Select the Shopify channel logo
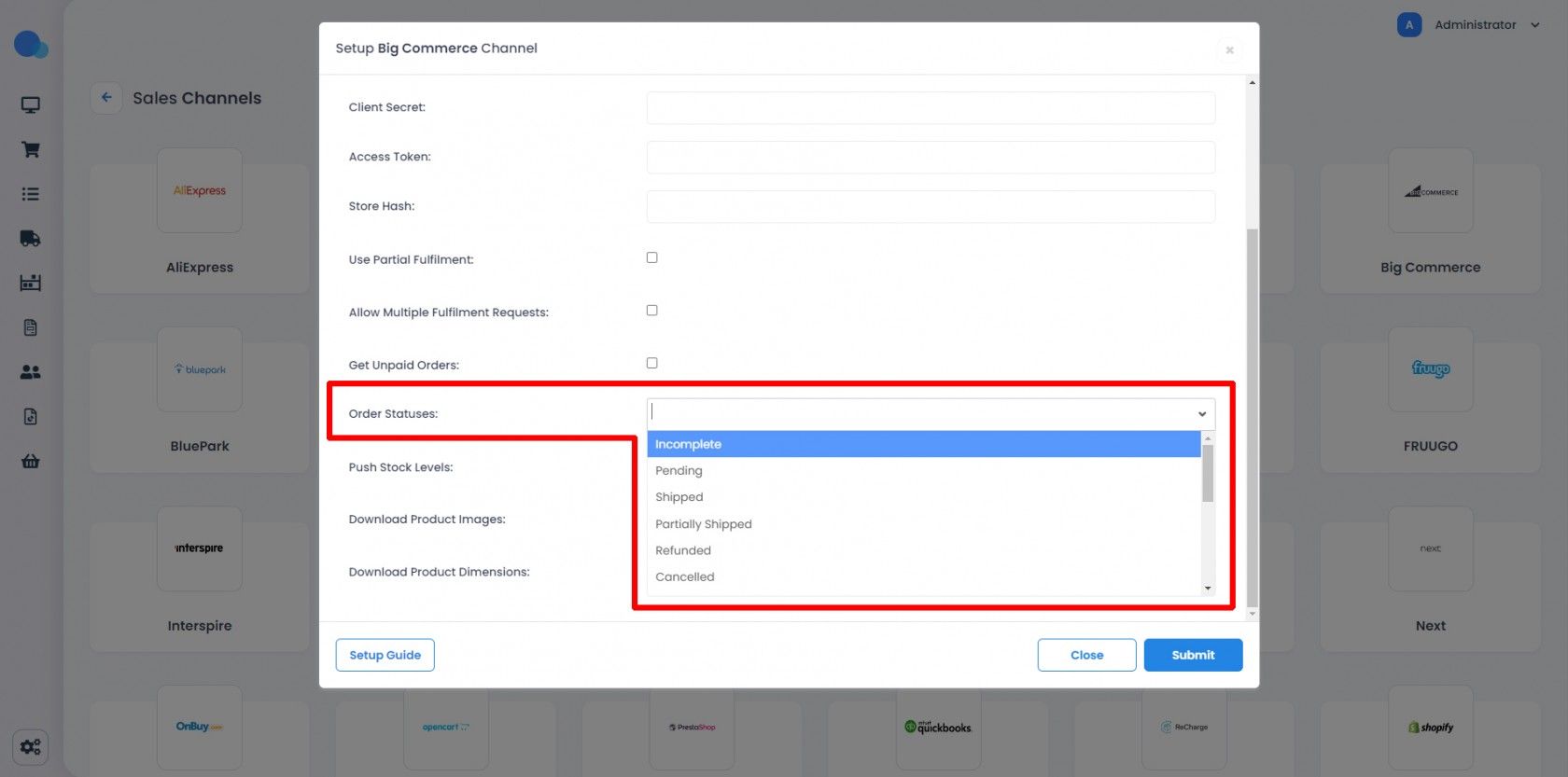Image resolution: width=1568 pixels, height=777 pixels. (x=1431, y=727)
